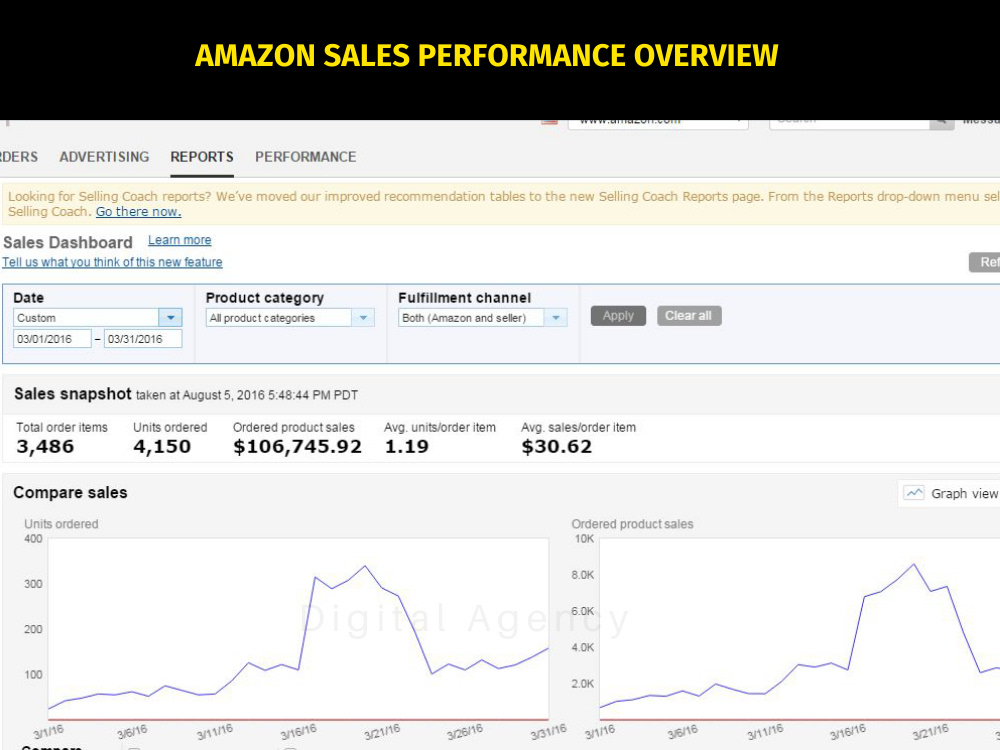Image resolution: width=1000 pixels, height=750 pixels.
Task: Click the partially visible Refresh button
Action: point(984,262)
